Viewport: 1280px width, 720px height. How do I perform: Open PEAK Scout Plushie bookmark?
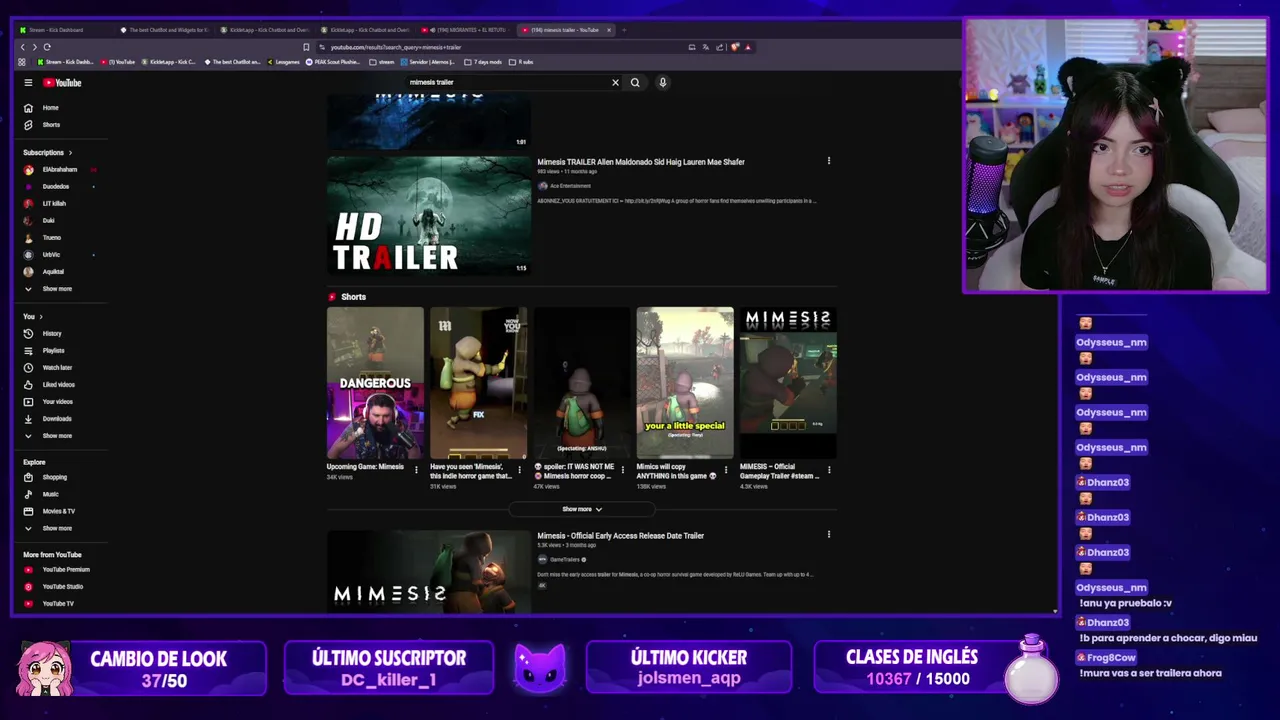pyautogui.click(x=335, y=62)
